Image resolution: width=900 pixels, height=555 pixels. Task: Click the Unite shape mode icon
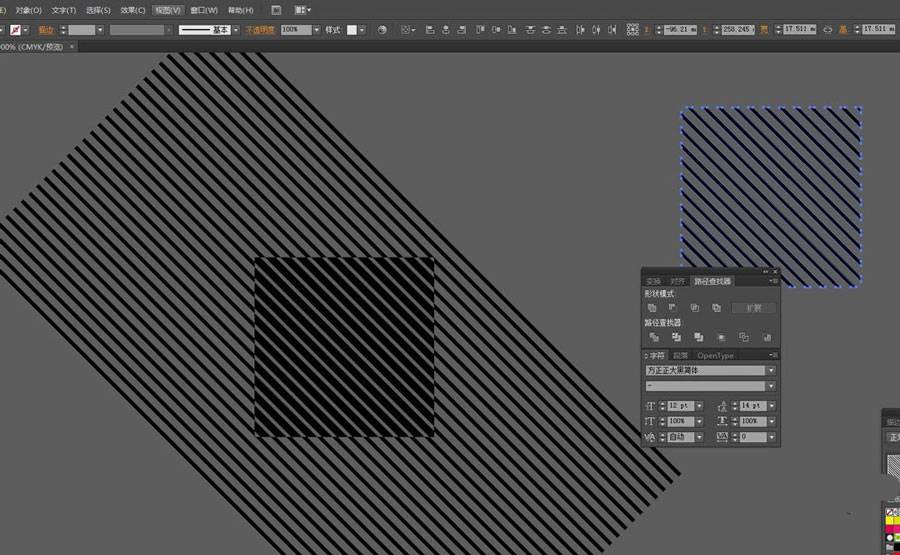coord(652,308)
